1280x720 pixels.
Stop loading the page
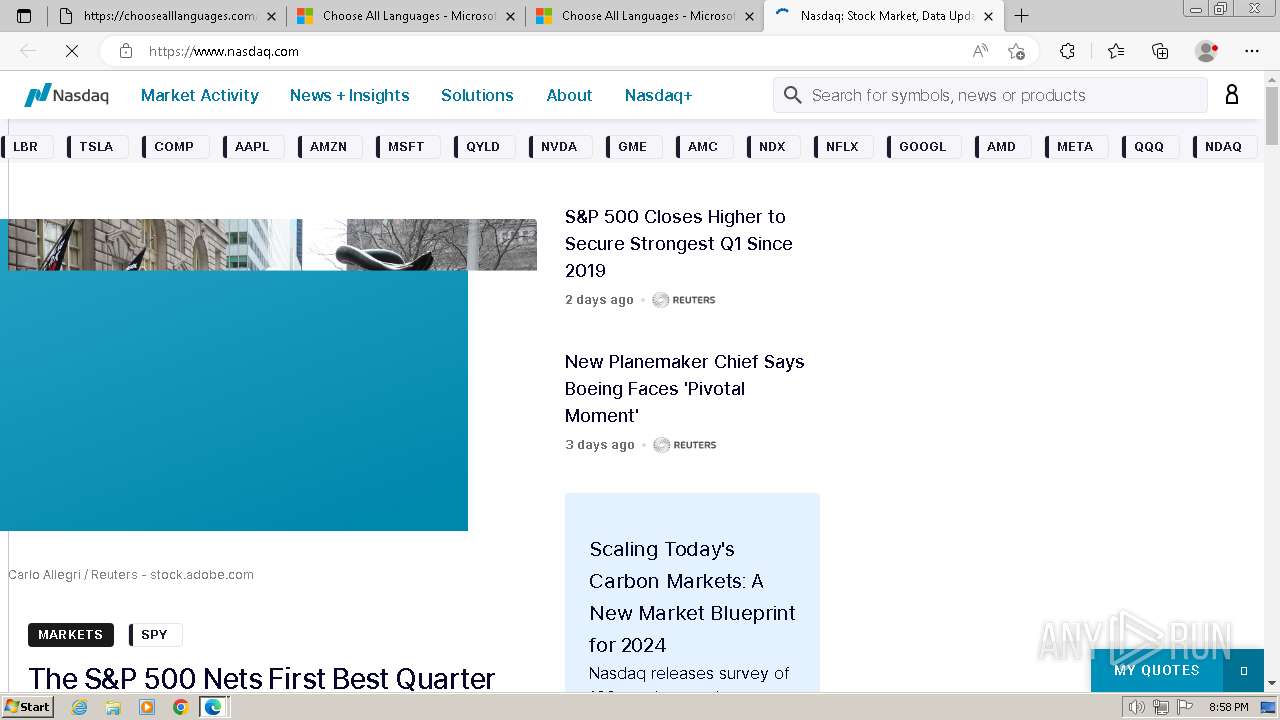tap(72, 51)
